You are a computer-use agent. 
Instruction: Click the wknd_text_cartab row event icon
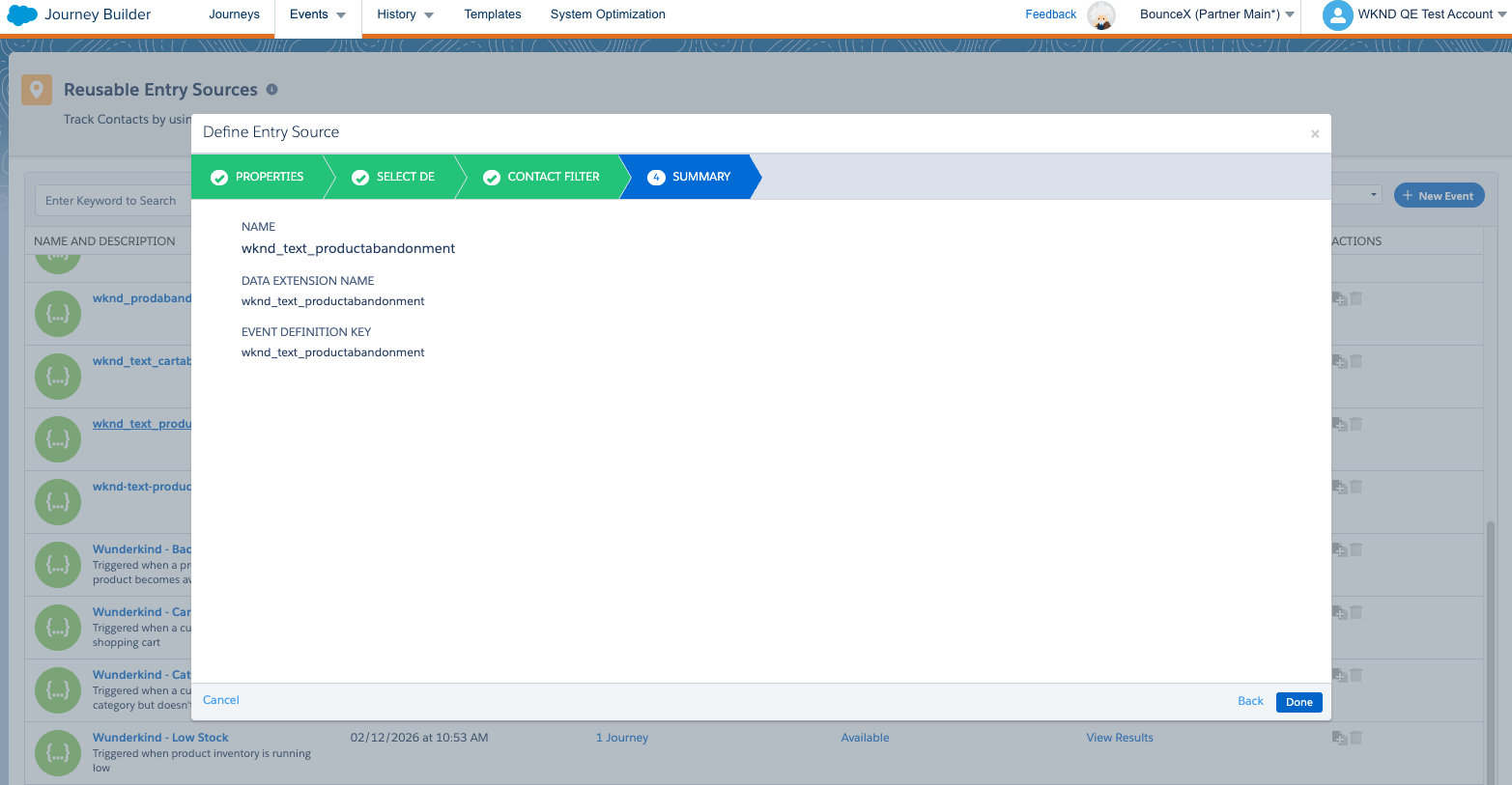58,377
